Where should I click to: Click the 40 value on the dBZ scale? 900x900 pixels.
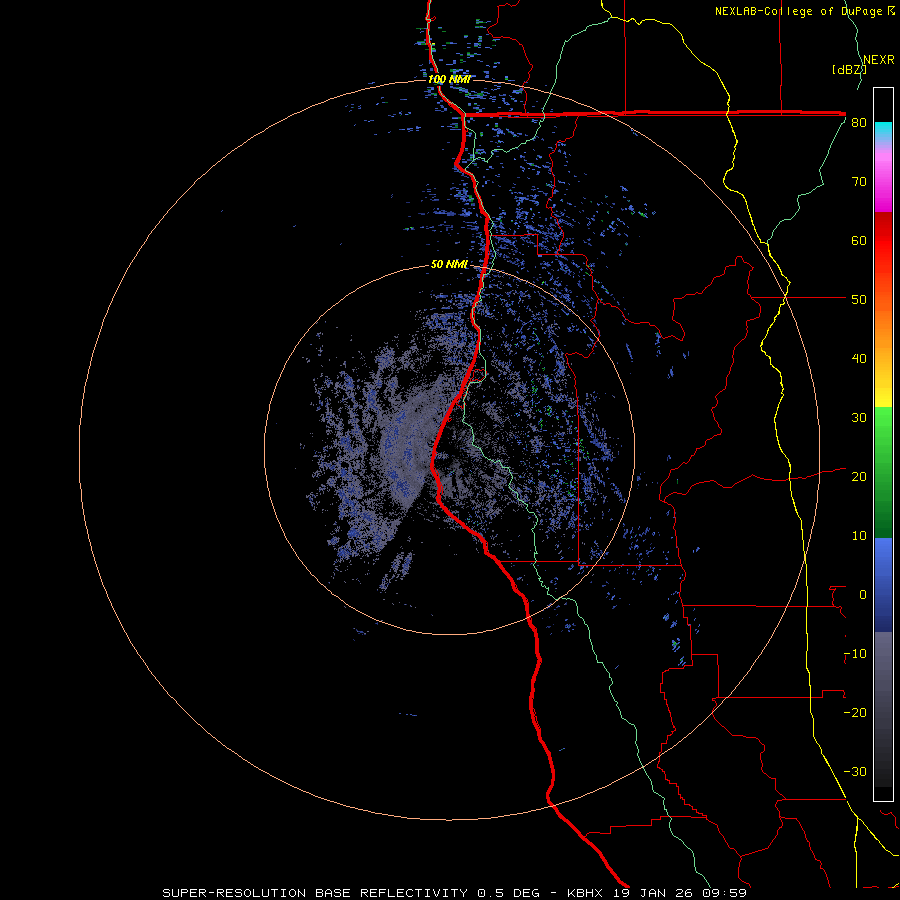pyautogui.click(x=859, y=359)
